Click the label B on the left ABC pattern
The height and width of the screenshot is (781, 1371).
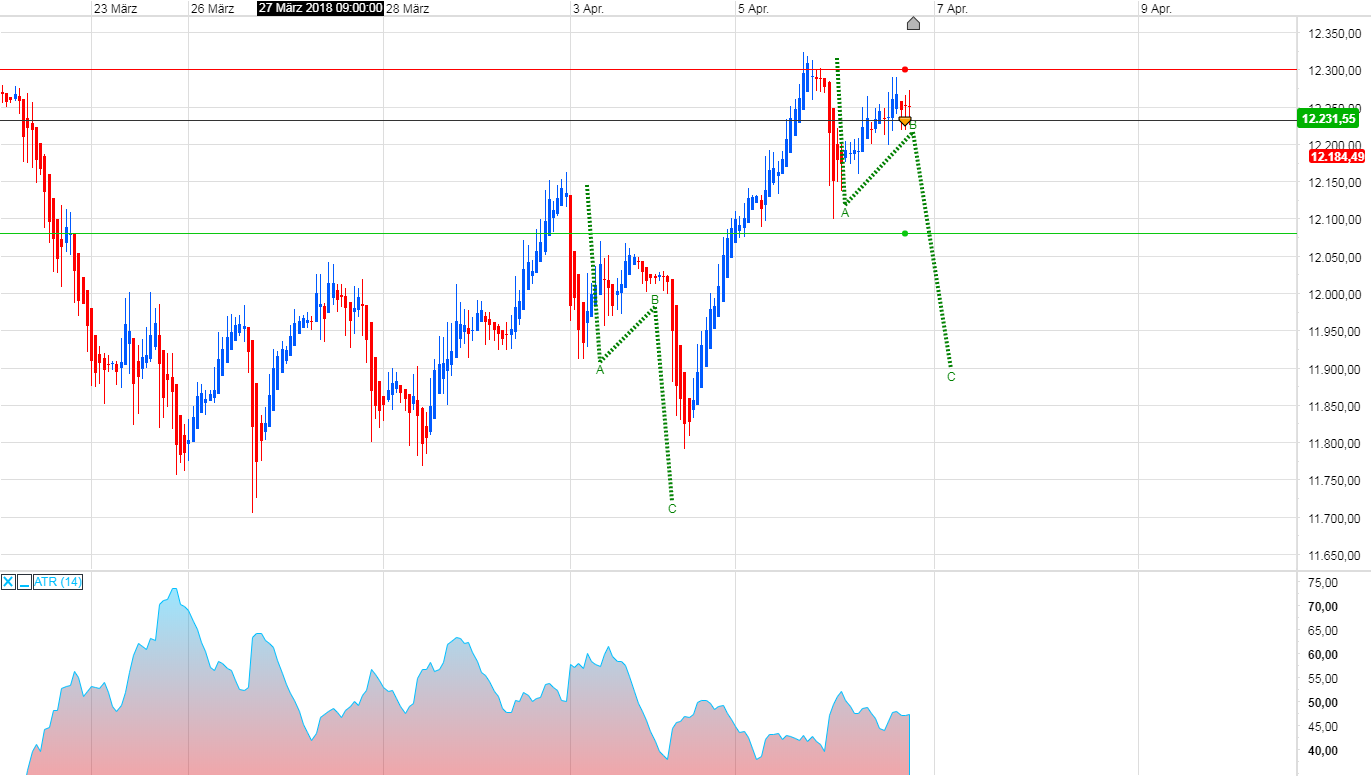[653, 297]
